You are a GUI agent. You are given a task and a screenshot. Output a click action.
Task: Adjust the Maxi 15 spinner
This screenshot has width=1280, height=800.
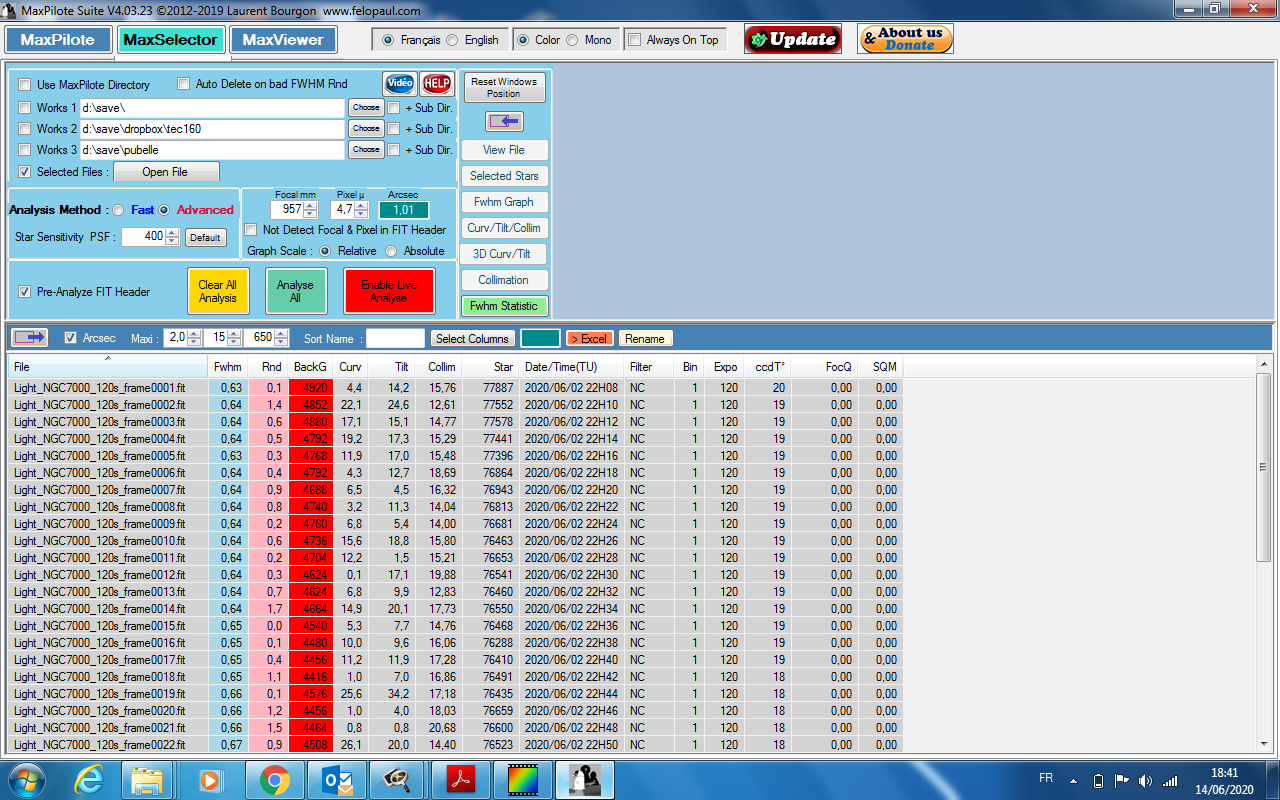tap(235, 338)
